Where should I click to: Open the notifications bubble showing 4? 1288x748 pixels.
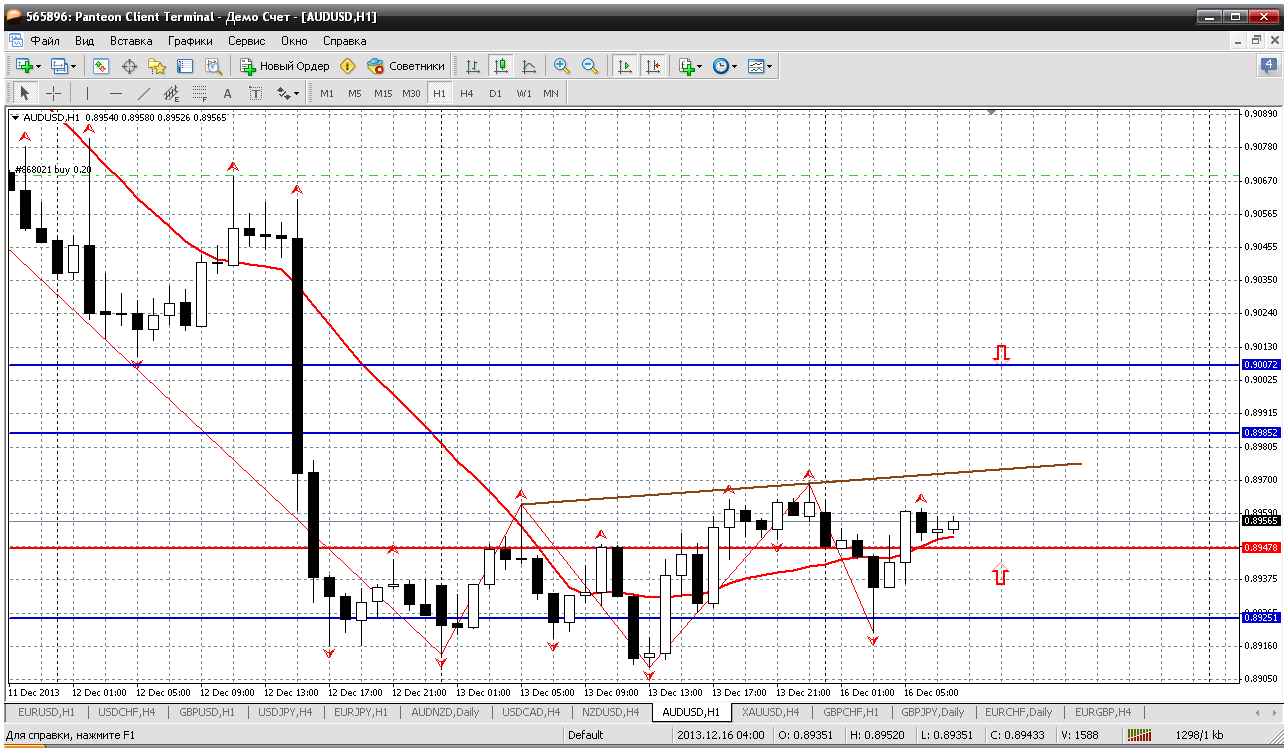pos(1269,66)
